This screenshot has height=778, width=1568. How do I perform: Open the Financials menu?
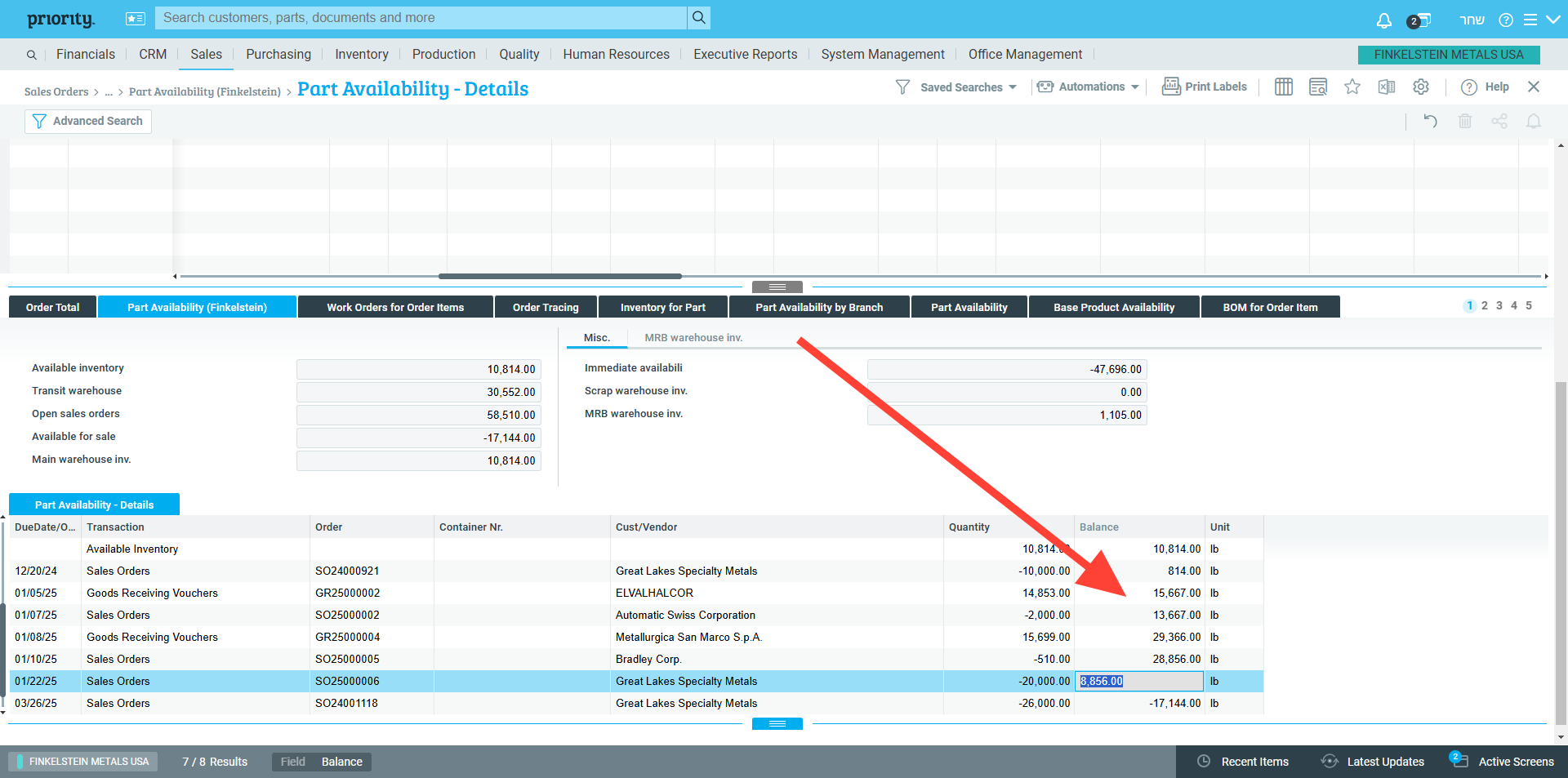[x=86, y=54]
